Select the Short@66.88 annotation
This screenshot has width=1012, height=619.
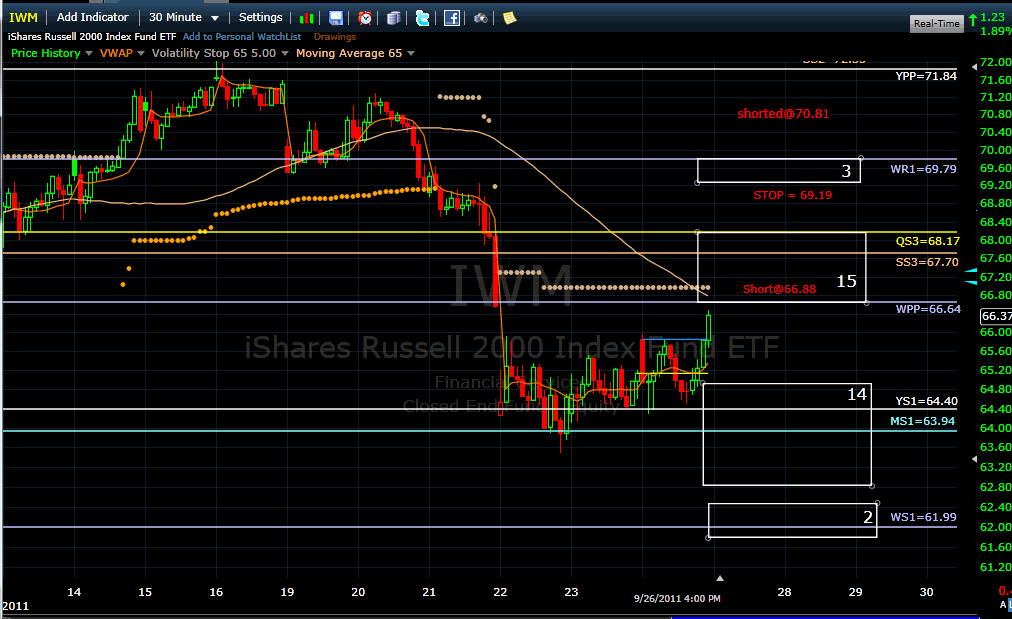(x=779, y=289)
